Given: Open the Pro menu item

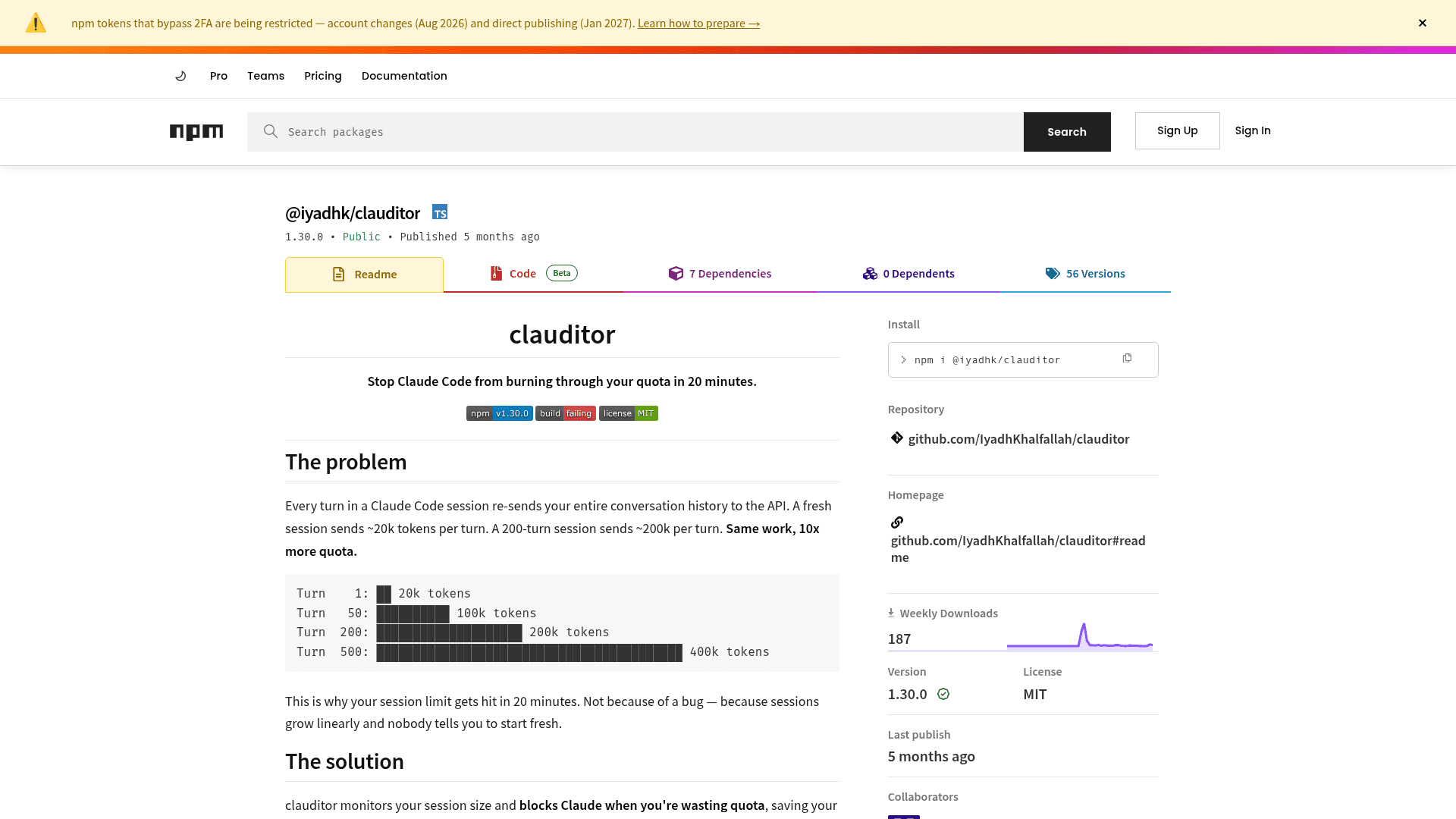Looking at the screenshot, I should (x=218, y=76).
